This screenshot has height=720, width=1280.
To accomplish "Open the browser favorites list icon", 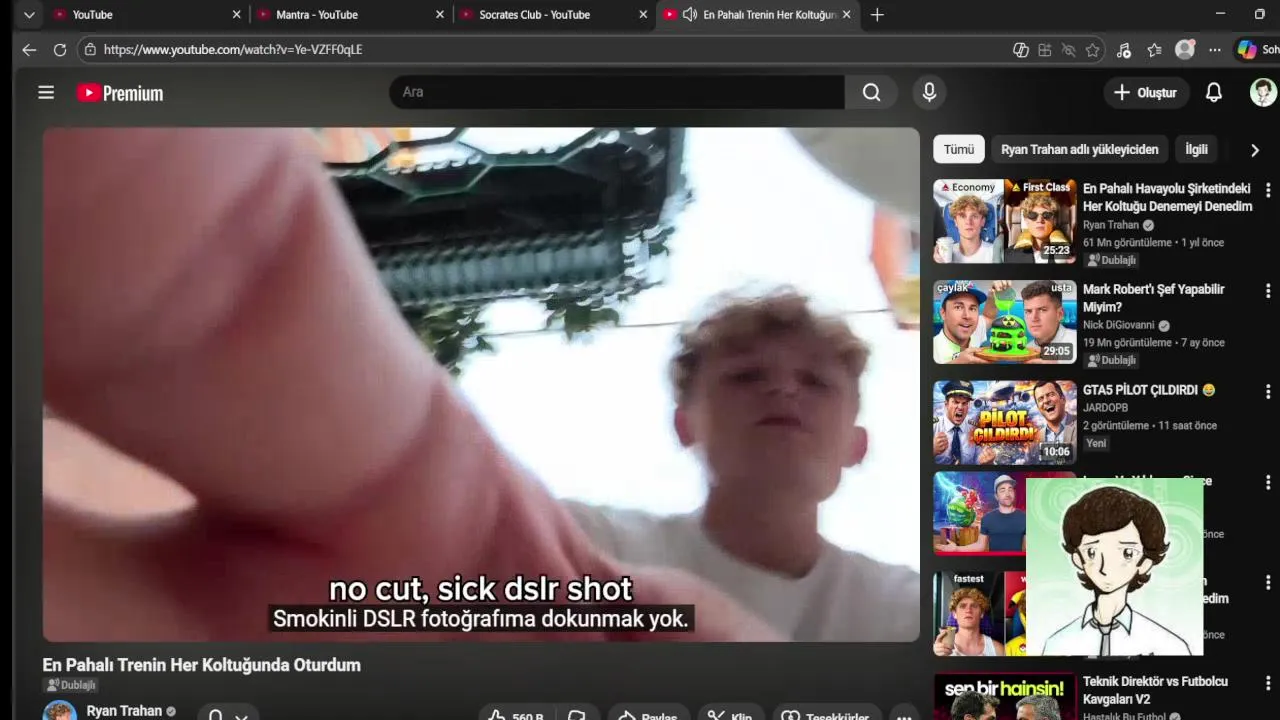I will pos(1155,50).
